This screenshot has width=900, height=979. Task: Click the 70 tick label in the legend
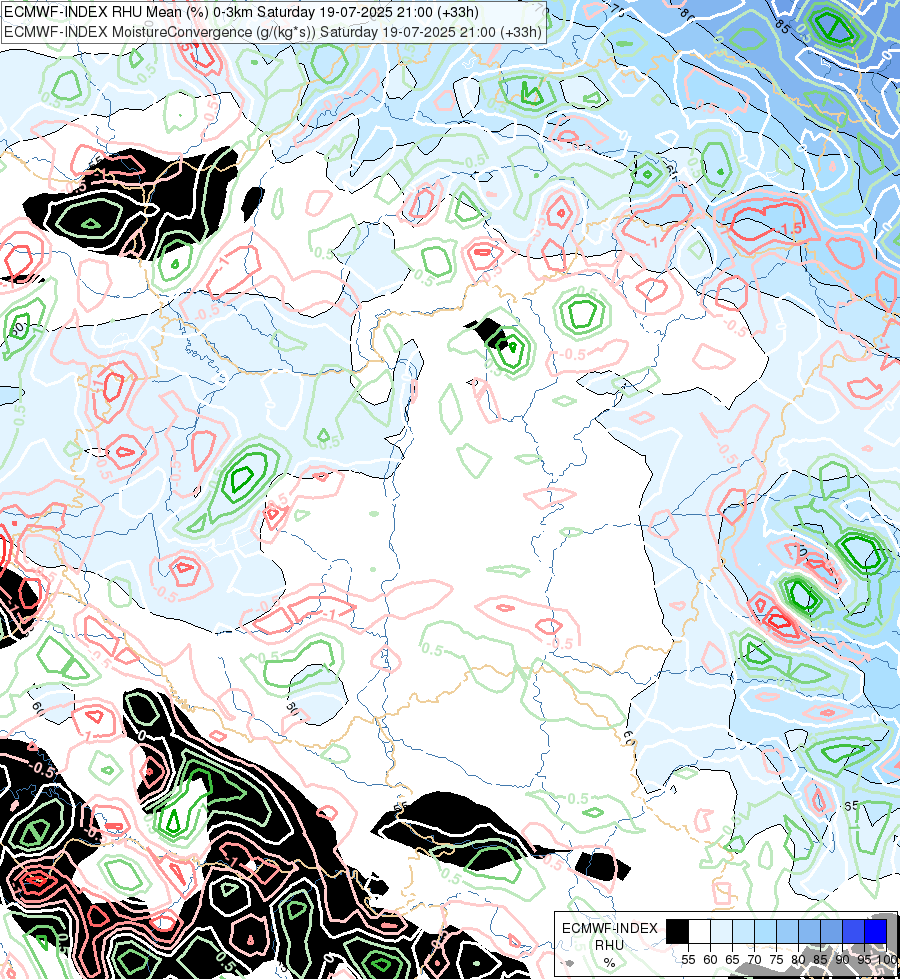(754, 960)
